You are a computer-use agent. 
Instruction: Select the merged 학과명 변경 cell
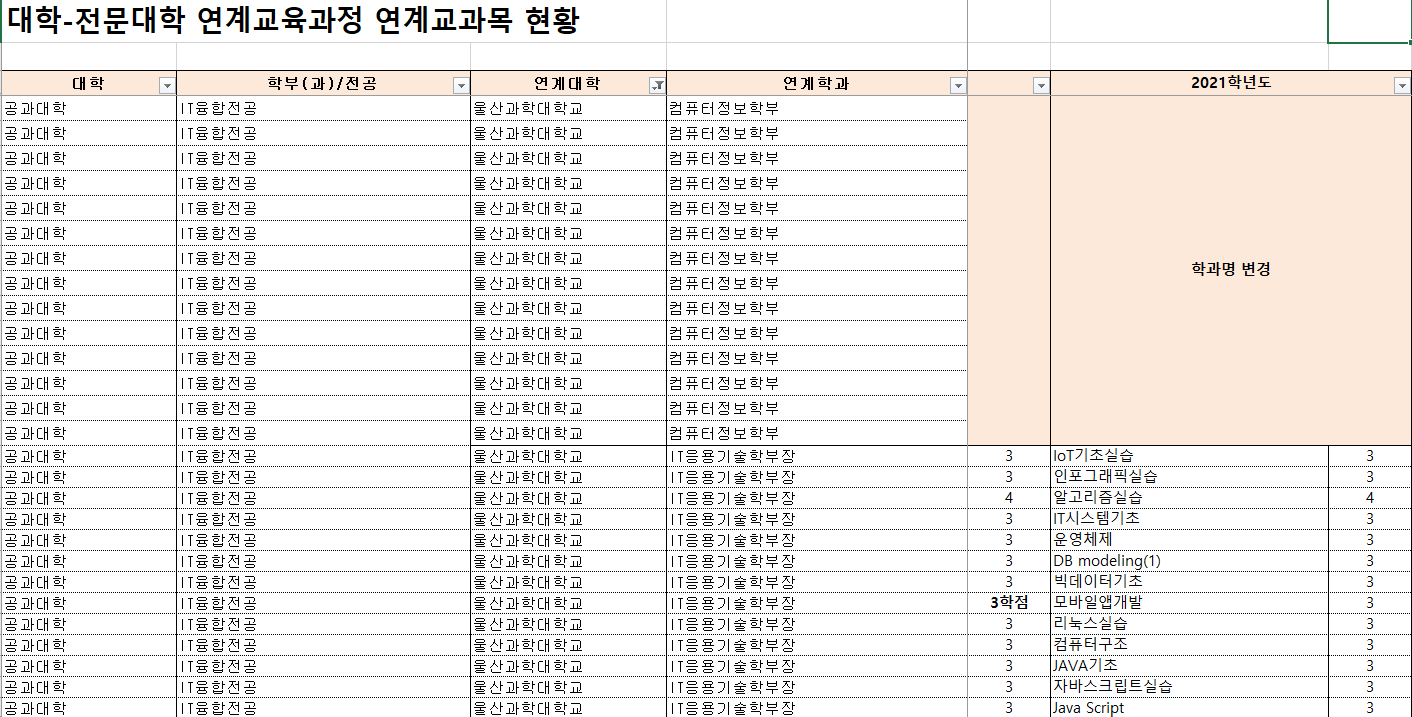(x=1231, y=270)
